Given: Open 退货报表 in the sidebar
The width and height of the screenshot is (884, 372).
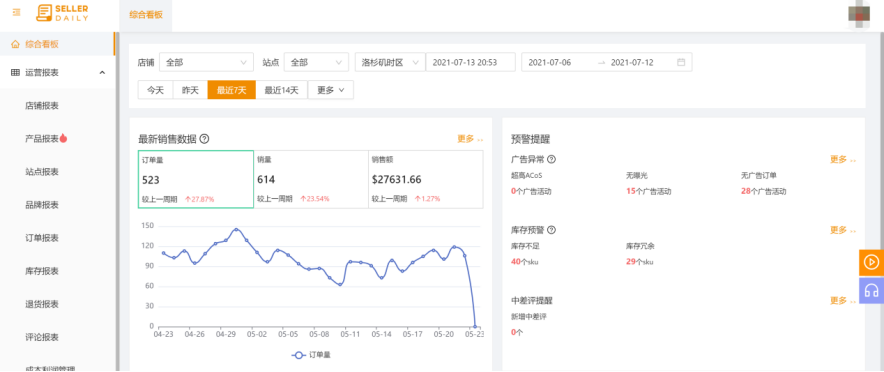Looking at the screenshot, I should click(x=42, y=304).
